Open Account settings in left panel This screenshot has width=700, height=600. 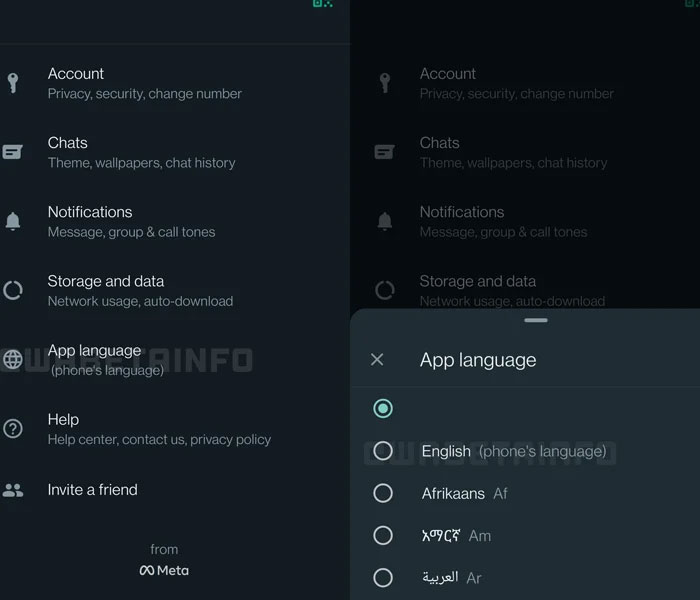pos(144,83)
